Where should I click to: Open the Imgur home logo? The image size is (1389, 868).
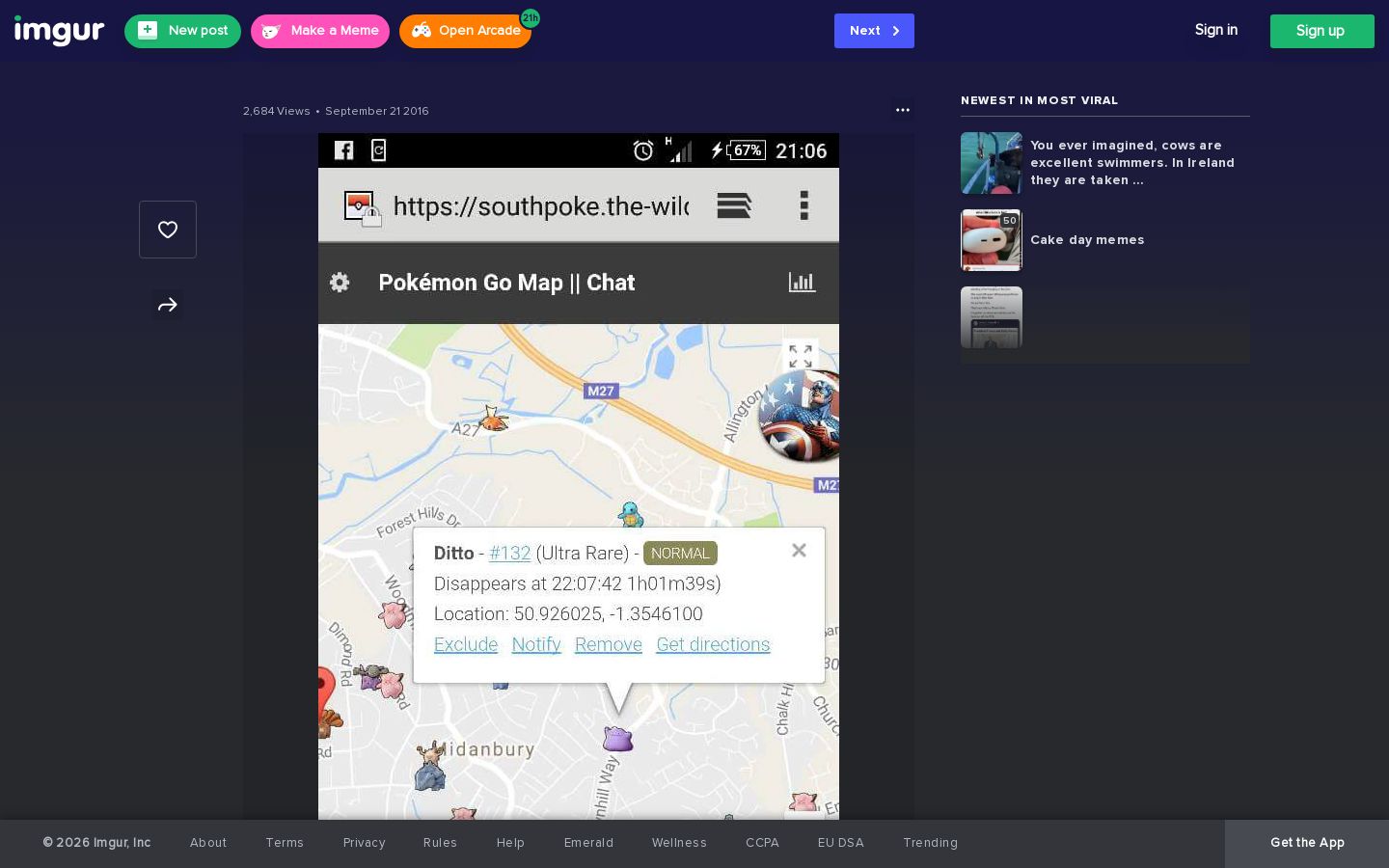59,31
